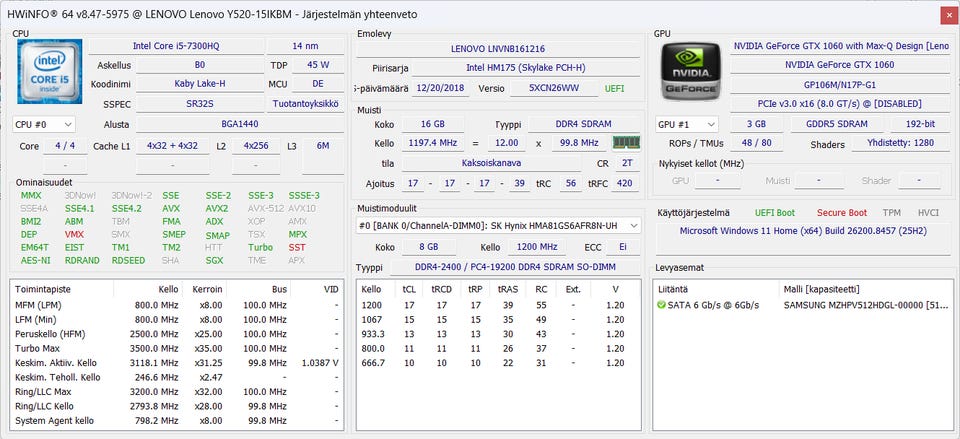
Task: Click the BIOS date 12/20/2018 field
Action: pyautogui.click(x=441, y=88)
